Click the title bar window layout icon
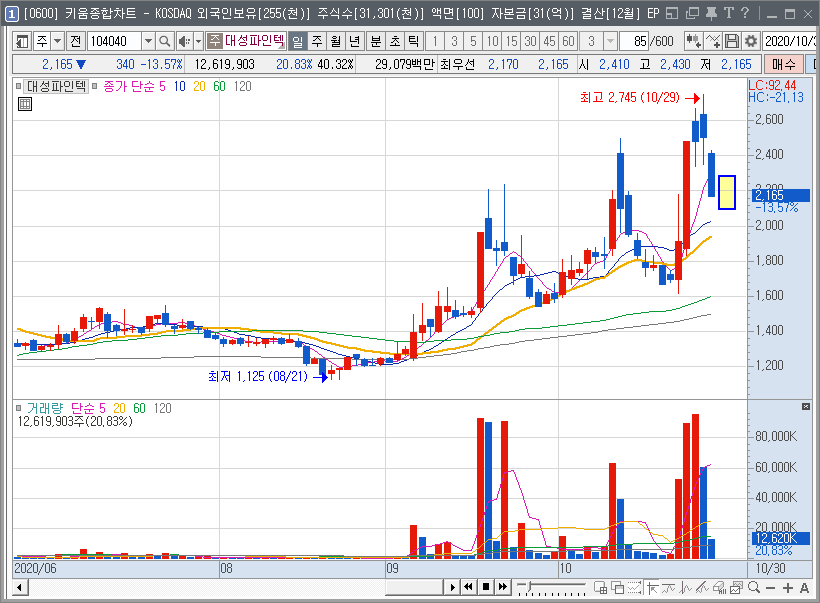 pyautogui.click(x=673, y=13)
